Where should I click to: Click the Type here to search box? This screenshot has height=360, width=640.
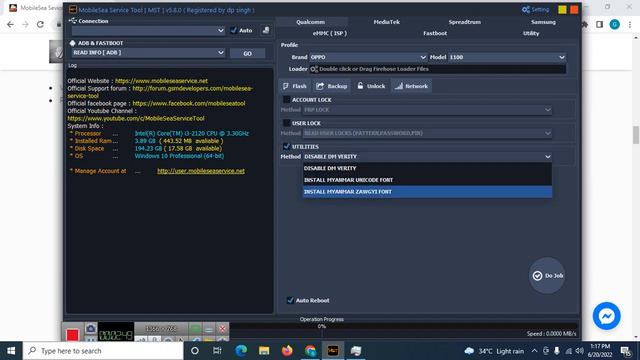click(103, 351)
